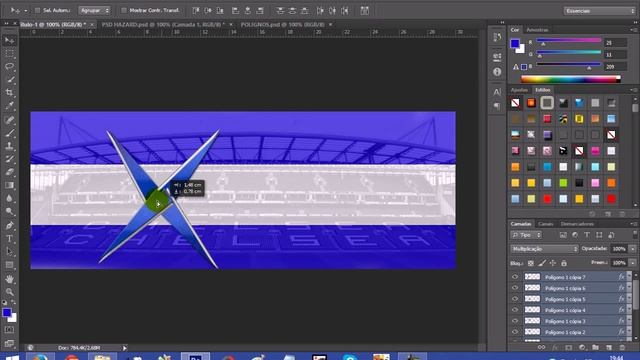Toggle the layer filtering on/off switch
The width and height of the screenshot is (640, 360).
(635, 234)
